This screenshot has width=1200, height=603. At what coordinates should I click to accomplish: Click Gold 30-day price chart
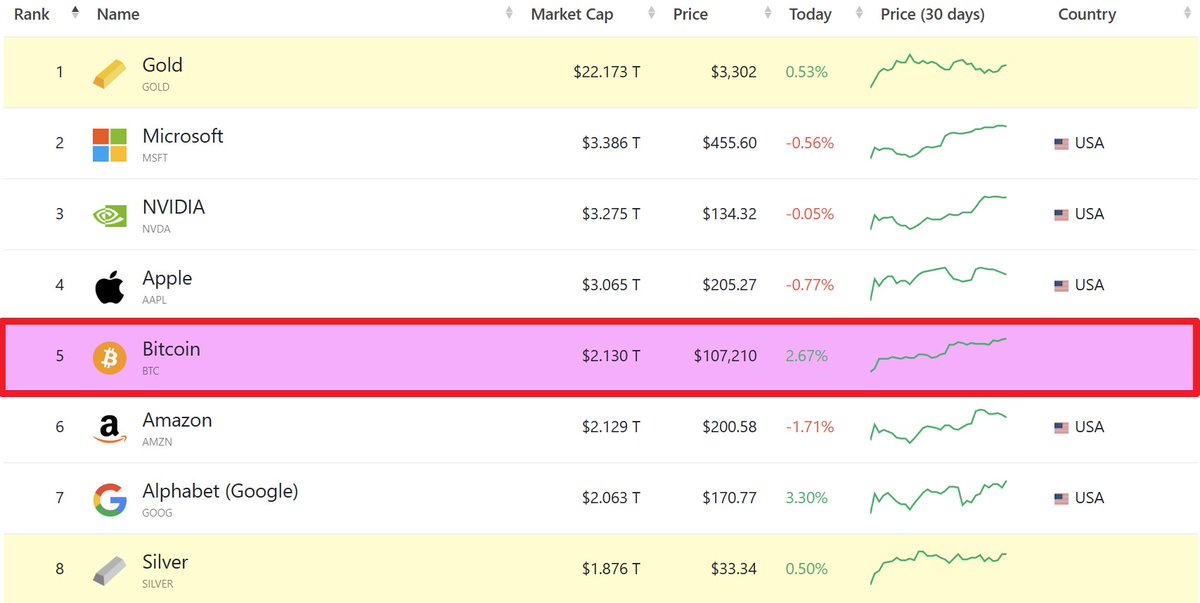938,70
